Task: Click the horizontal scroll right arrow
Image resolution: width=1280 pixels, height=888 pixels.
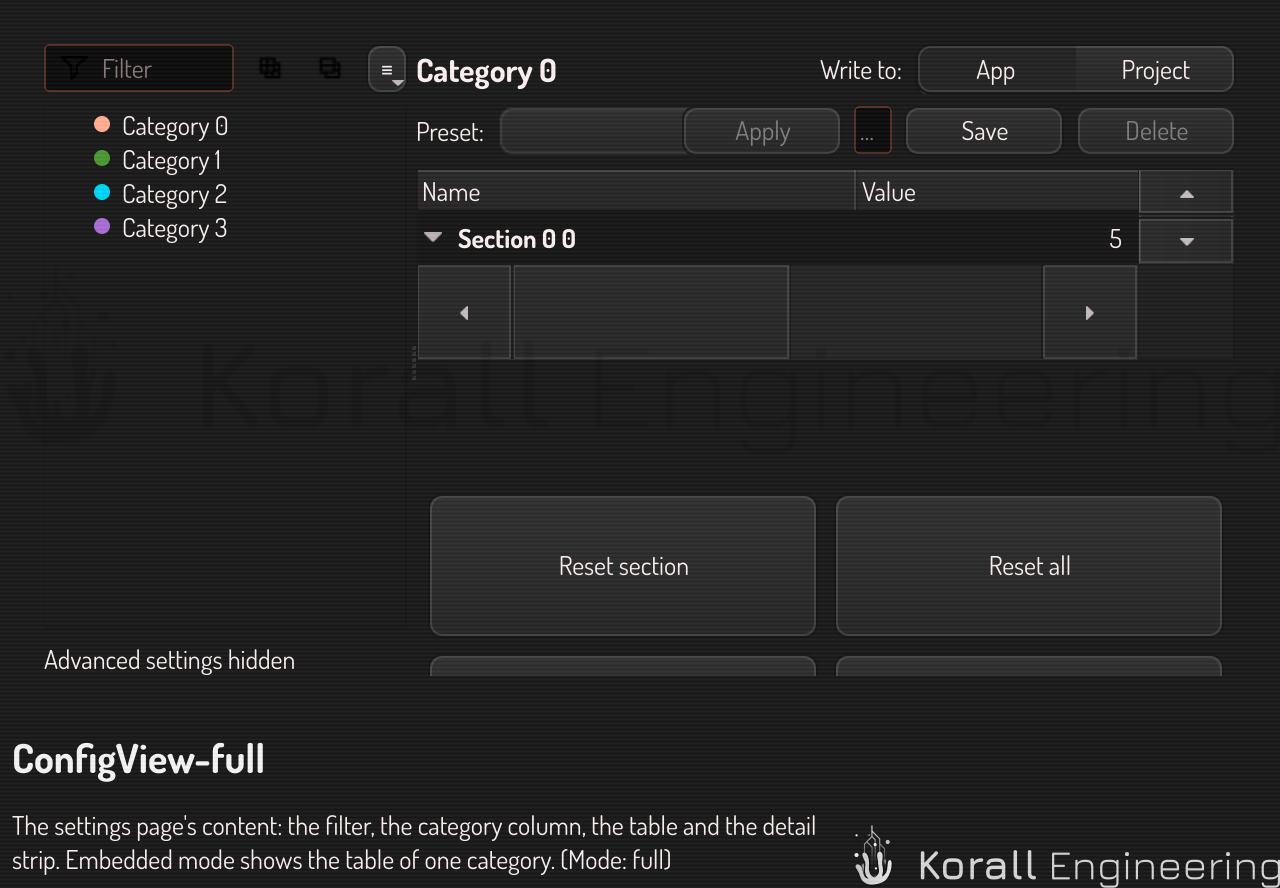Action: tap(1090, 312)
